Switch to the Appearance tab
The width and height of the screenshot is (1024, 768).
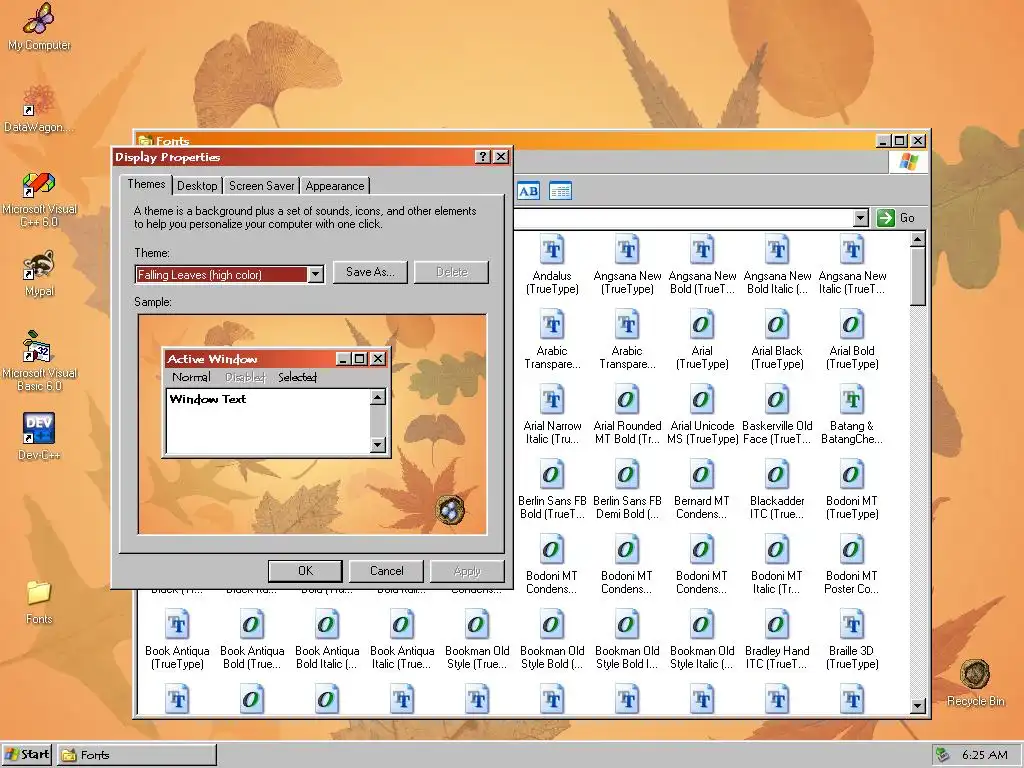tap(335, 186)
